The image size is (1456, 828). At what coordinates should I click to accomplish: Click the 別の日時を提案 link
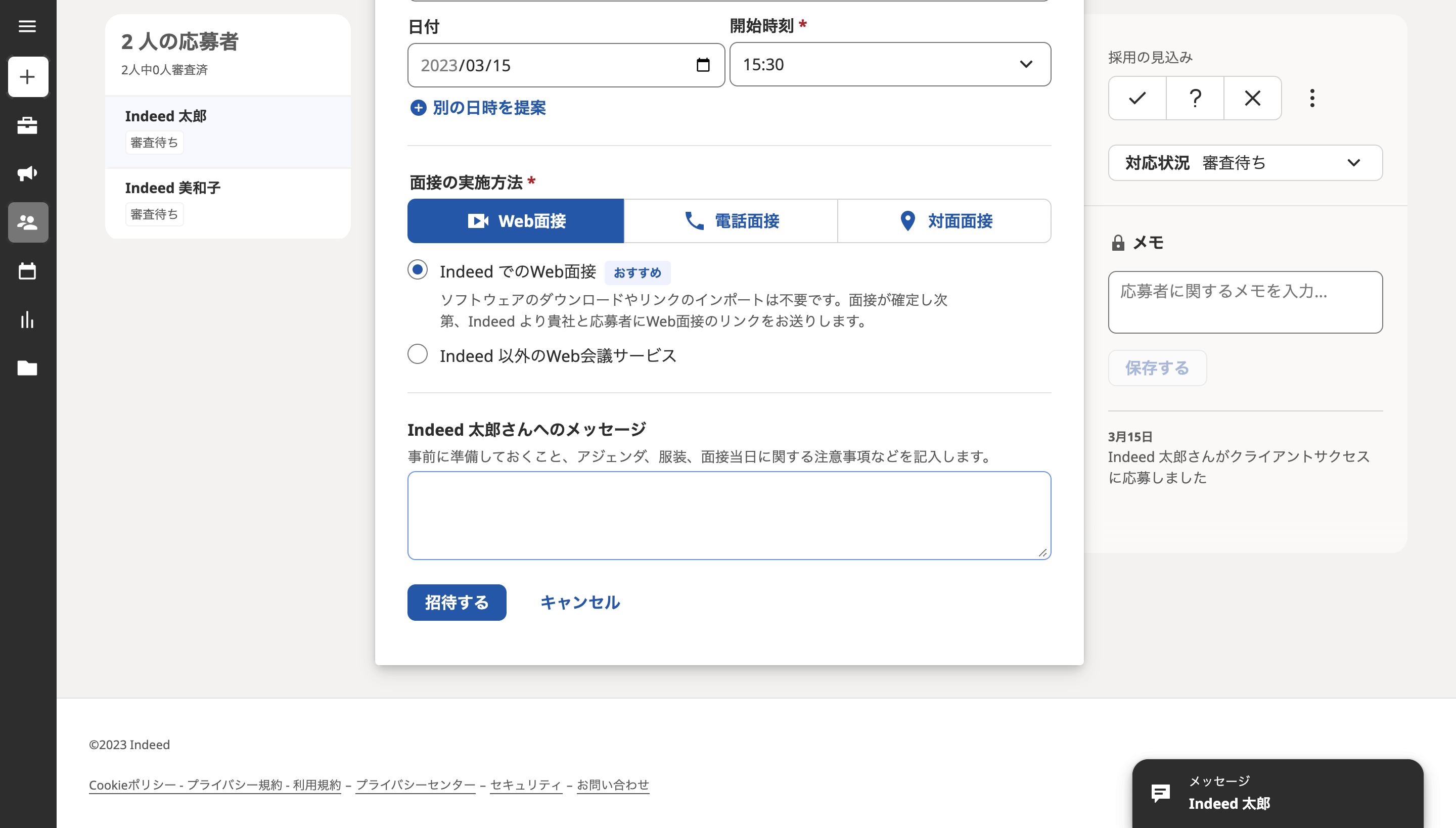(x=478, y=108)
